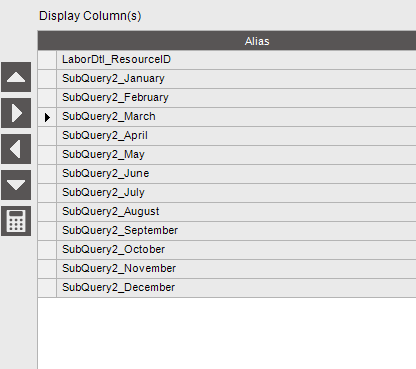Viewport: 416px width, 369px height.
Task: Select the SubQuery2_February alias
Action: (115, 97)
